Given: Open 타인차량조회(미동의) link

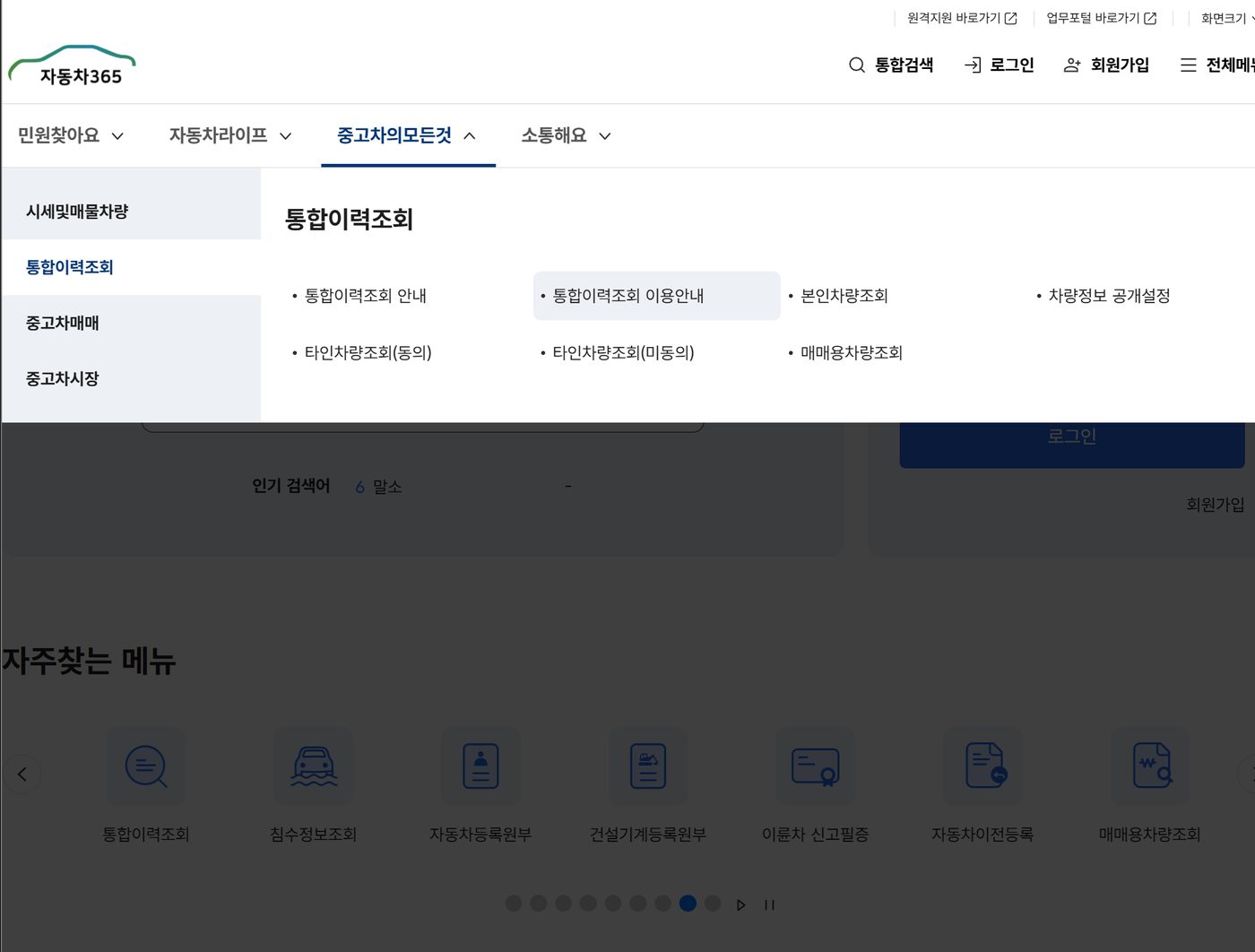Looking at the screenshot, I should [623, 352].
